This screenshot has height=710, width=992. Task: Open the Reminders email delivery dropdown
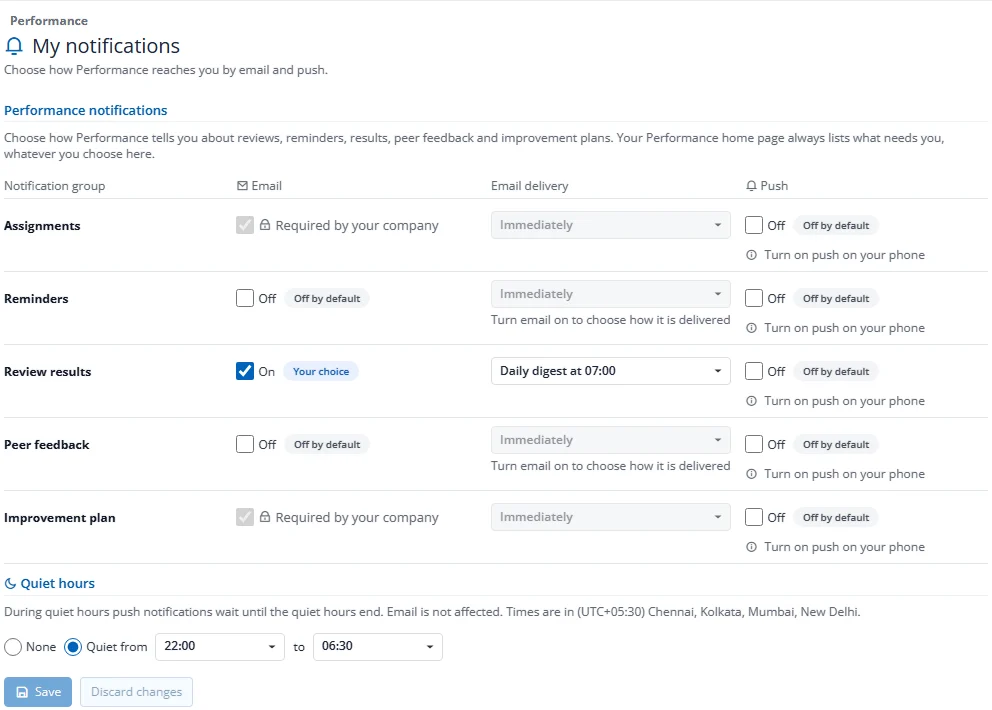611,294
